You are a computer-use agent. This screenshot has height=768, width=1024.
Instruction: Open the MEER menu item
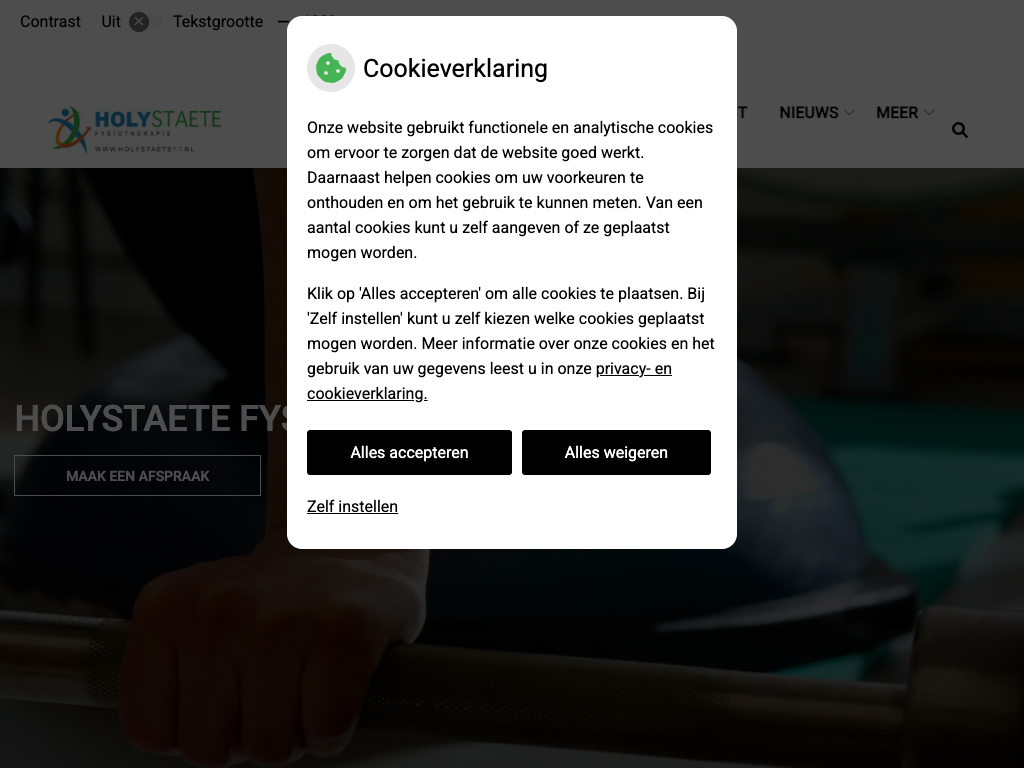[x=897, y=113]
